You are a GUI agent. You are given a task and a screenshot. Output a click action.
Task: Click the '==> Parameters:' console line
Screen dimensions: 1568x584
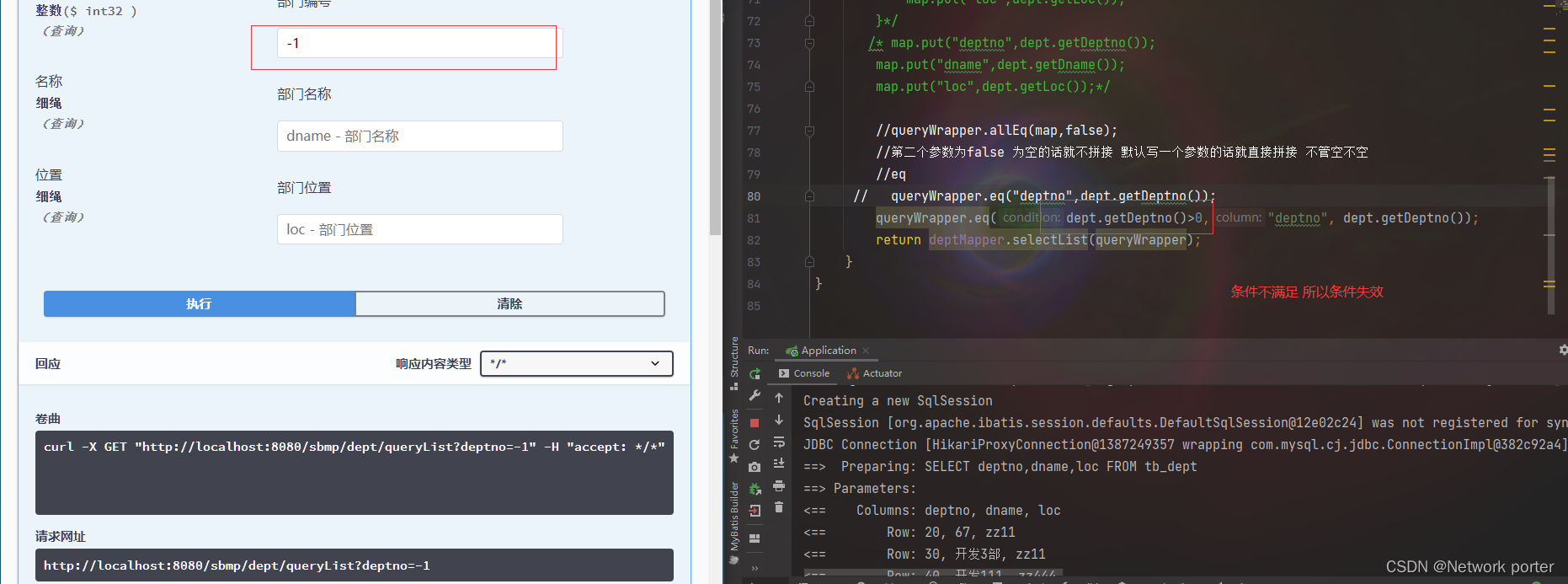click(x=860, y=489)
